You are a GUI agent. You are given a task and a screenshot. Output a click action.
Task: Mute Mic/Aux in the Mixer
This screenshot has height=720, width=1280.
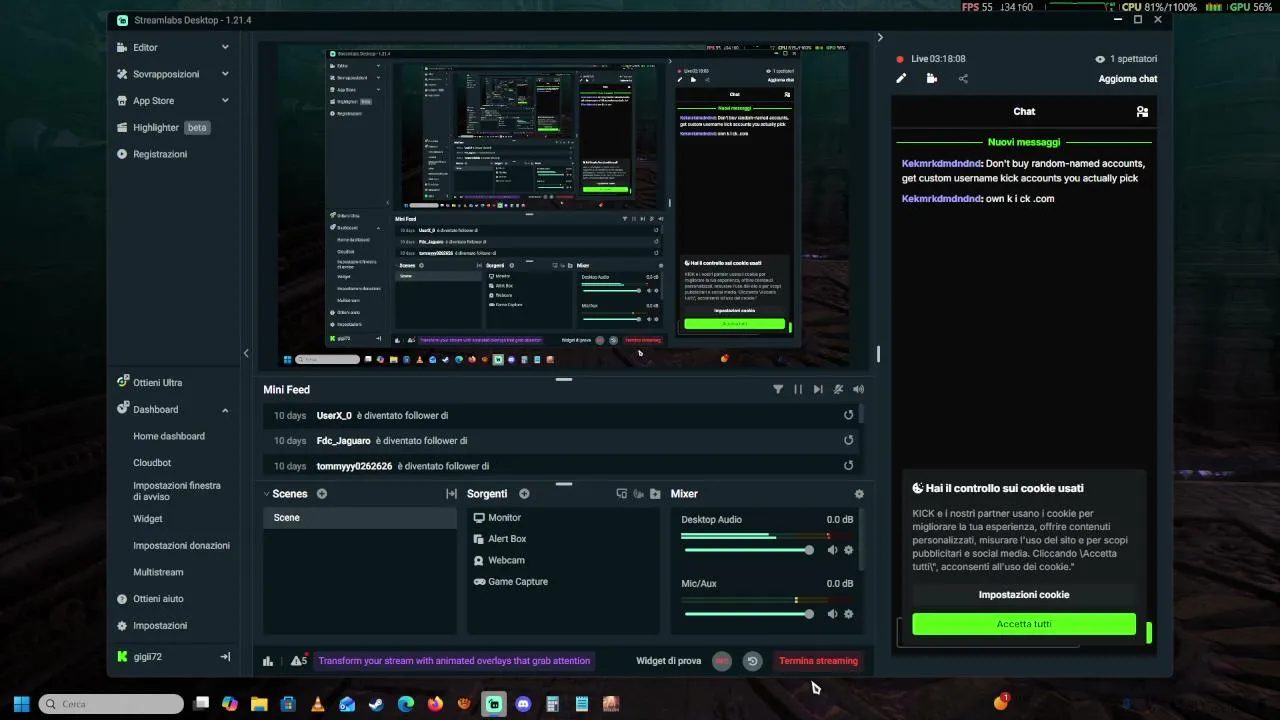click(x=832, y=614)
